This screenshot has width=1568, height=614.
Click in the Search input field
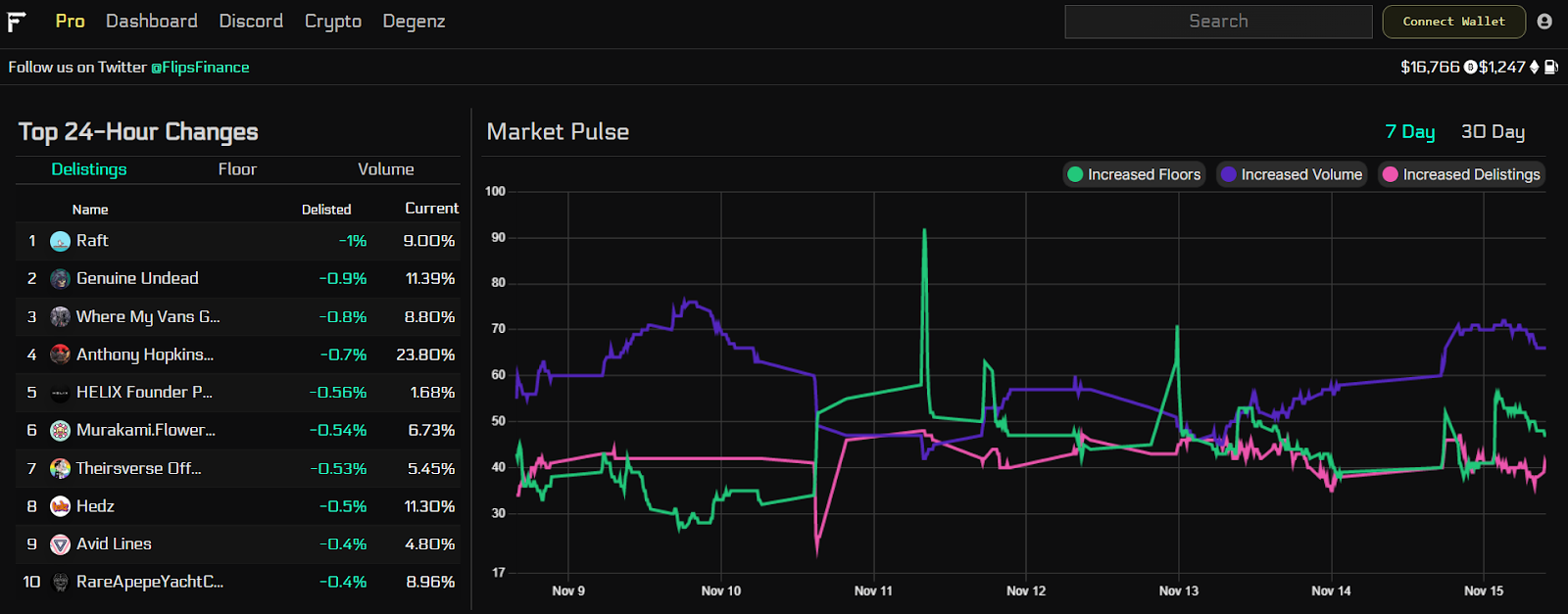pos(1218,22)
